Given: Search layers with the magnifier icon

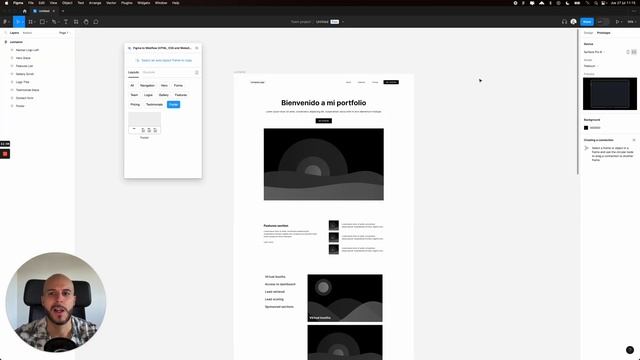Looking at the screenshot, I should click(x=5, y=33).
